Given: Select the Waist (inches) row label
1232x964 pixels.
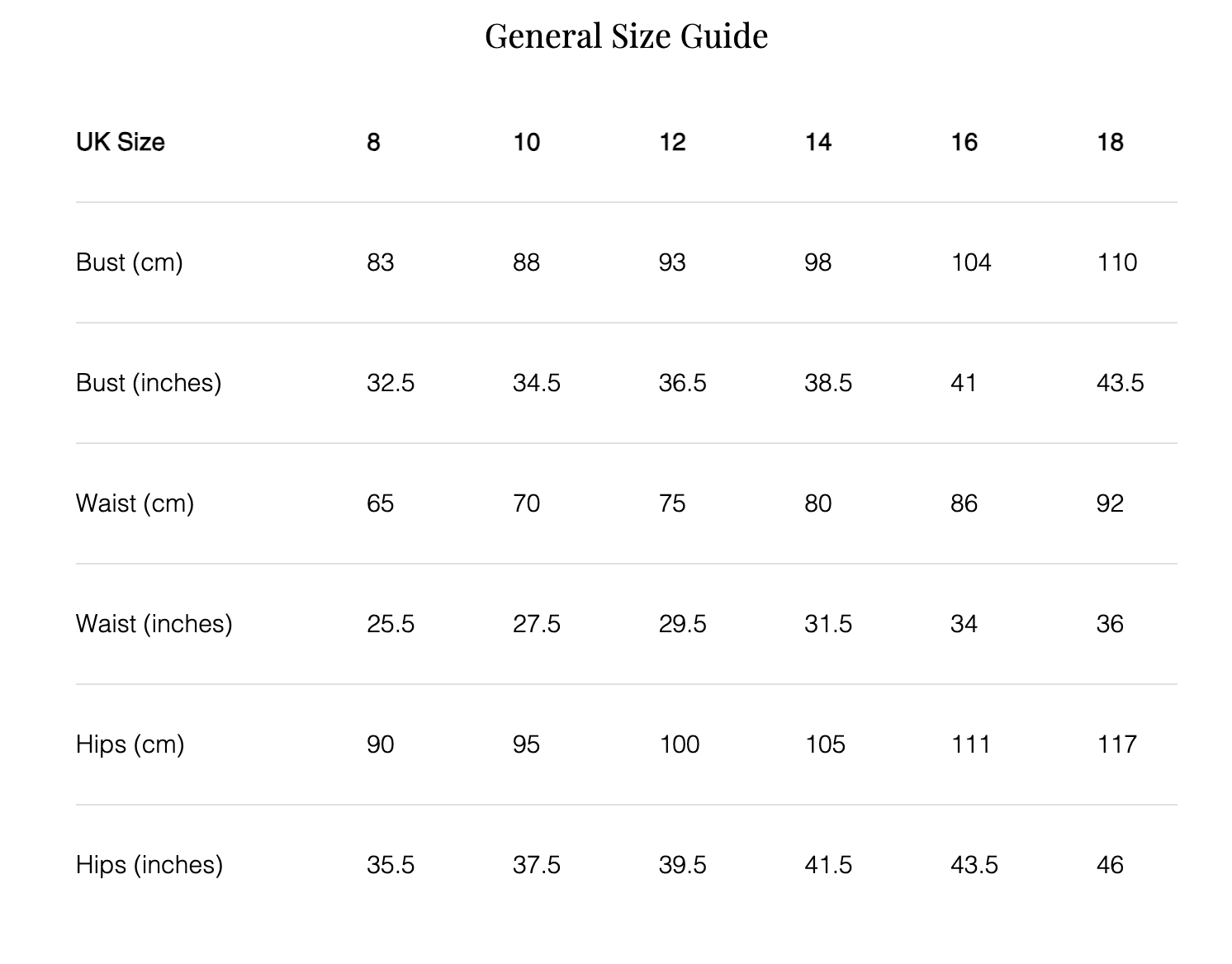Looking at the screenshot, I should coord(154,624).
